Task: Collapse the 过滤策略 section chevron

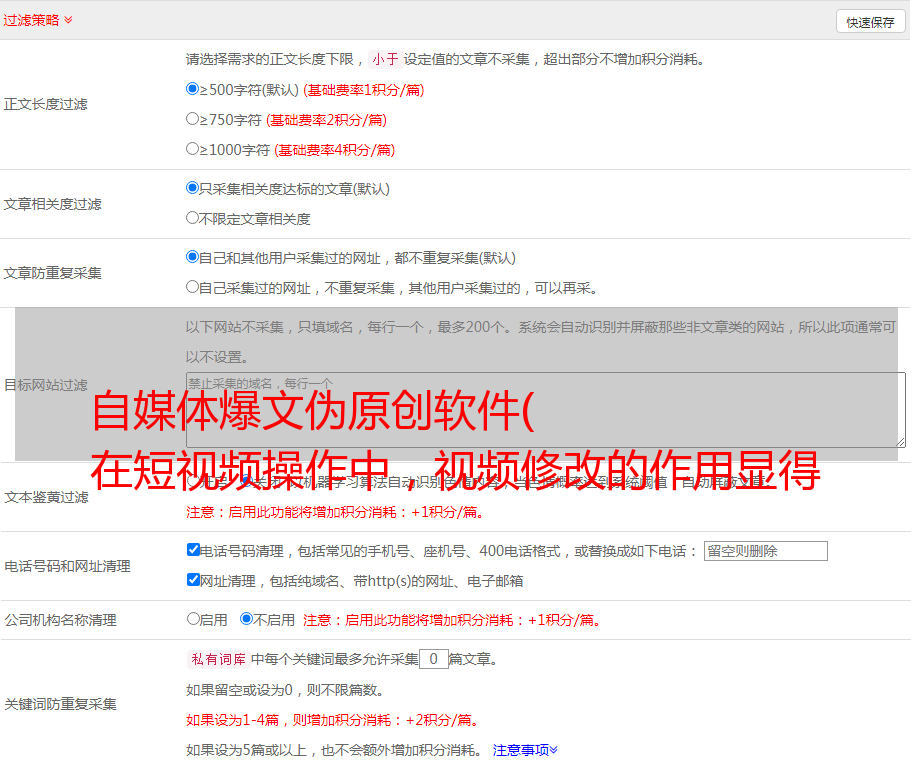Action: pos(68,20)
